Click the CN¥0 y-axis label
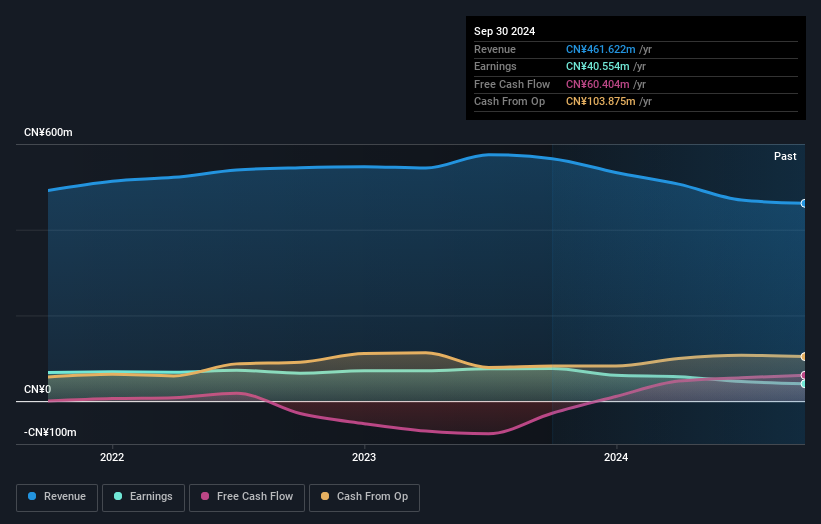This screenshot has height=524, width=821. coord(38,389)
